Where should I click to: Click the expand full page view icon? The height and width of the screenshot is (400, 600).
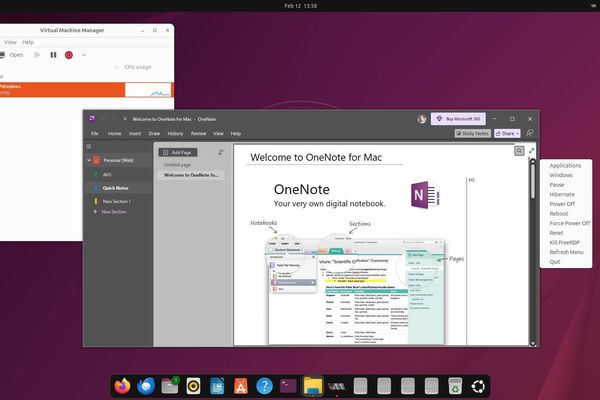pos(532,151)
